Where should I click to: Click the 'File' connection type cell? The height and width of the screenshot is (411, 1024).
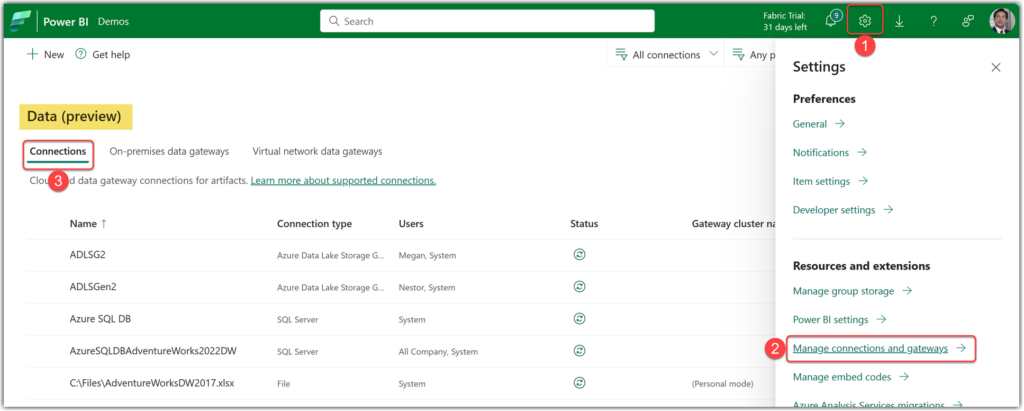click(x=283, y=384)
